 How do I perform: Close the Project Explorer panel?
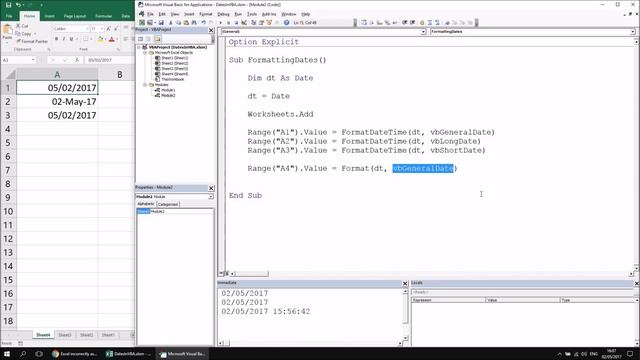[x=211, y=30]
